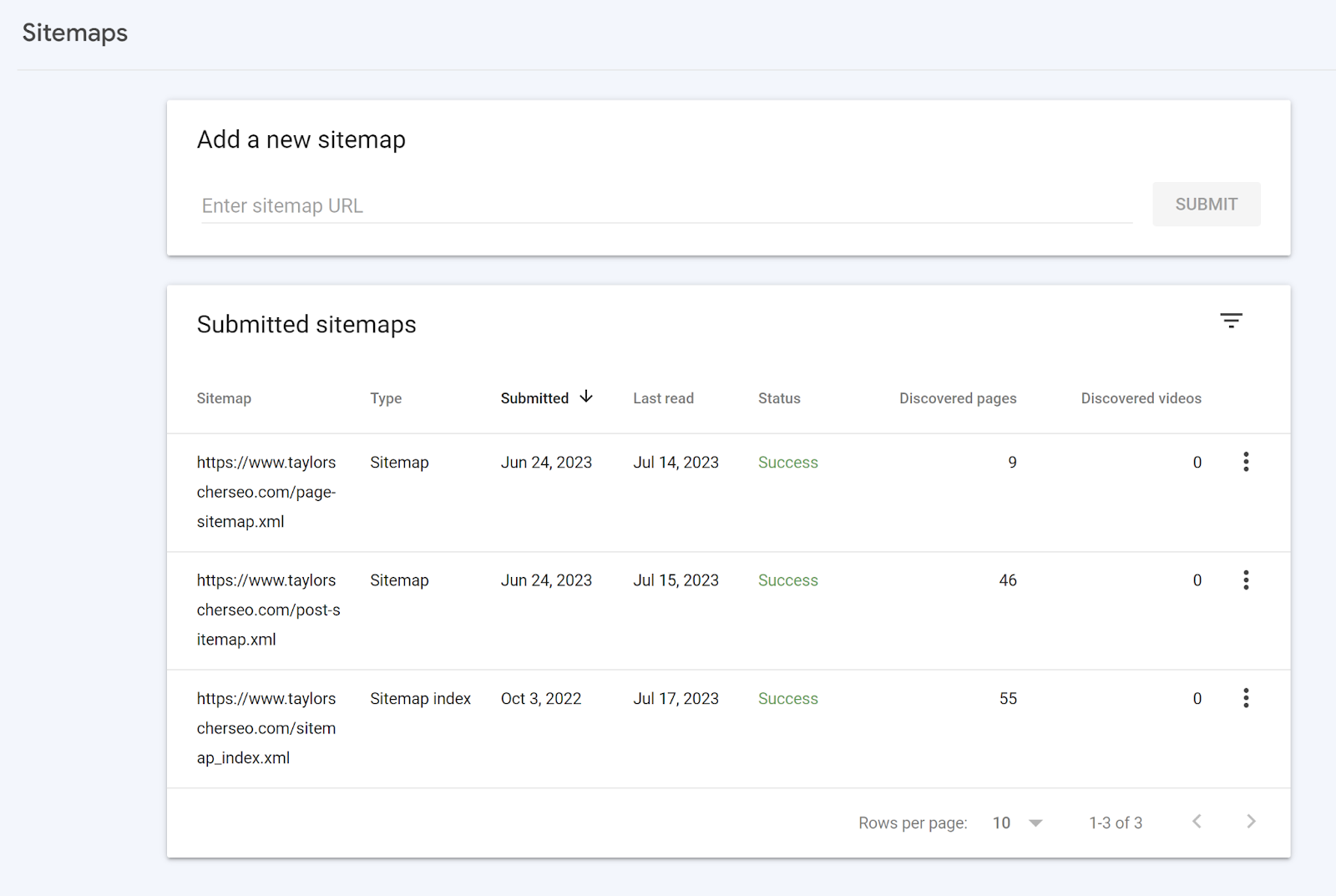Open more options for post-sitemap.xml row
The image size is (1336, 896).
[x=1246, y=580]
